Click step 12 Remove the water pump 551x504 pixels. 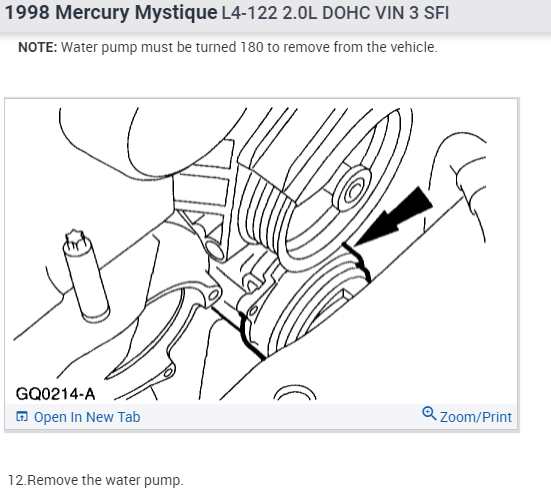[96, 480]
